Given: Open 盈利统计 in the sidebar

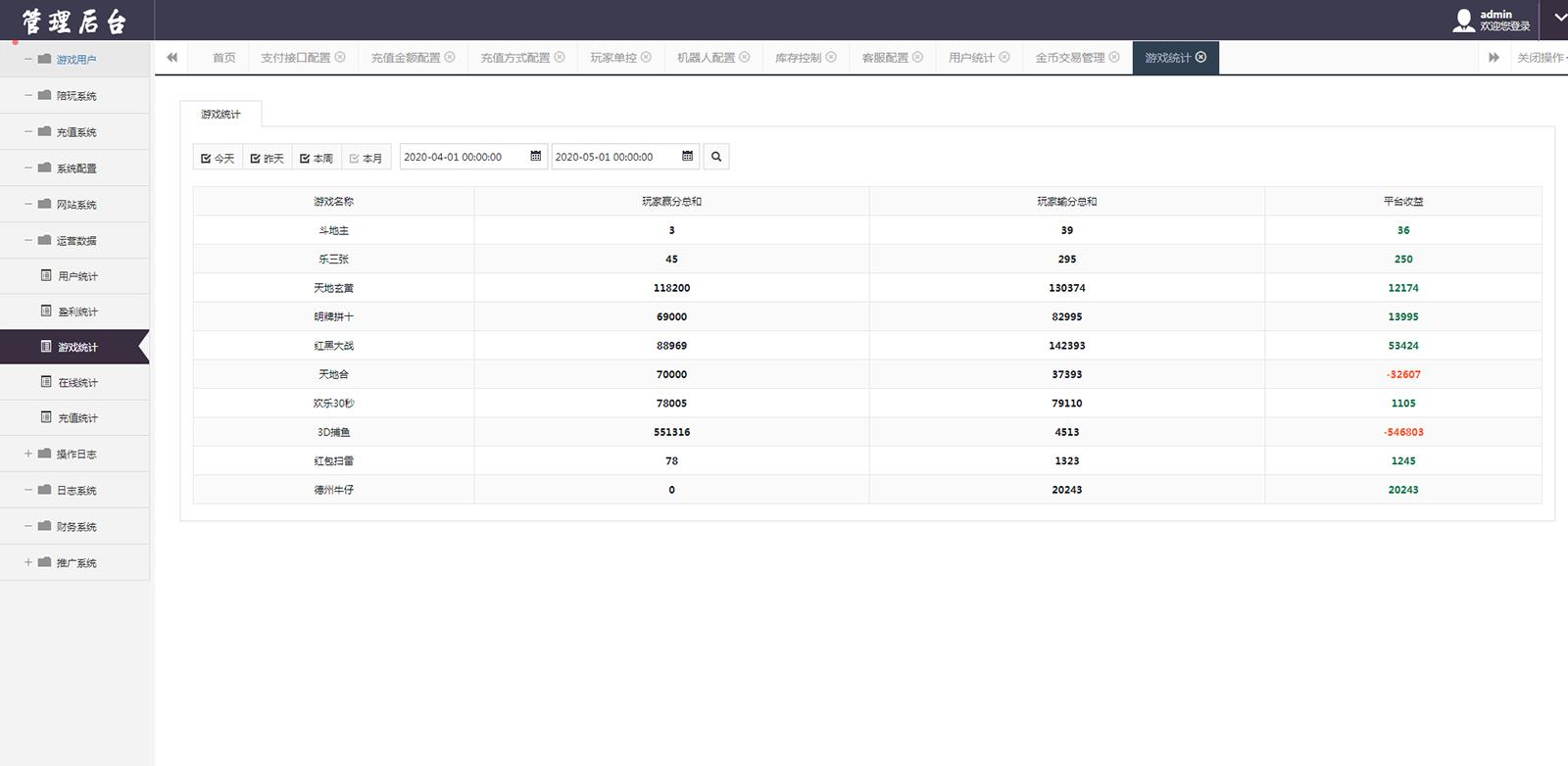Looking at the screenshot, I should pos(77,311).
